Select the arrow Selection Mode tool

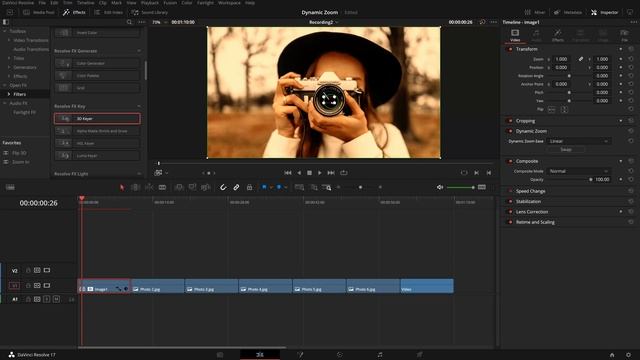pos(122,187)
